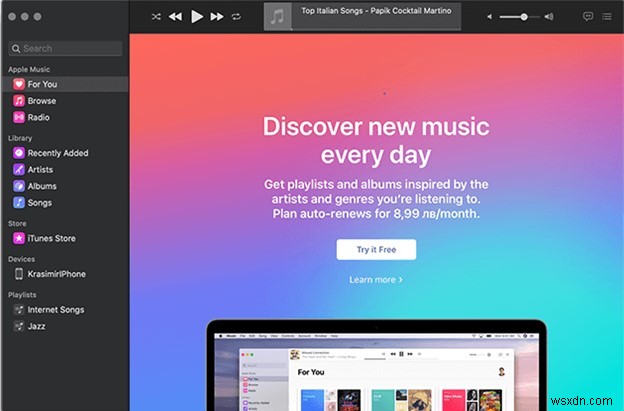Click the low volume speaker icon
This screenshot has height=411, width=624.
pyautogui.click(x=489, y=17)
